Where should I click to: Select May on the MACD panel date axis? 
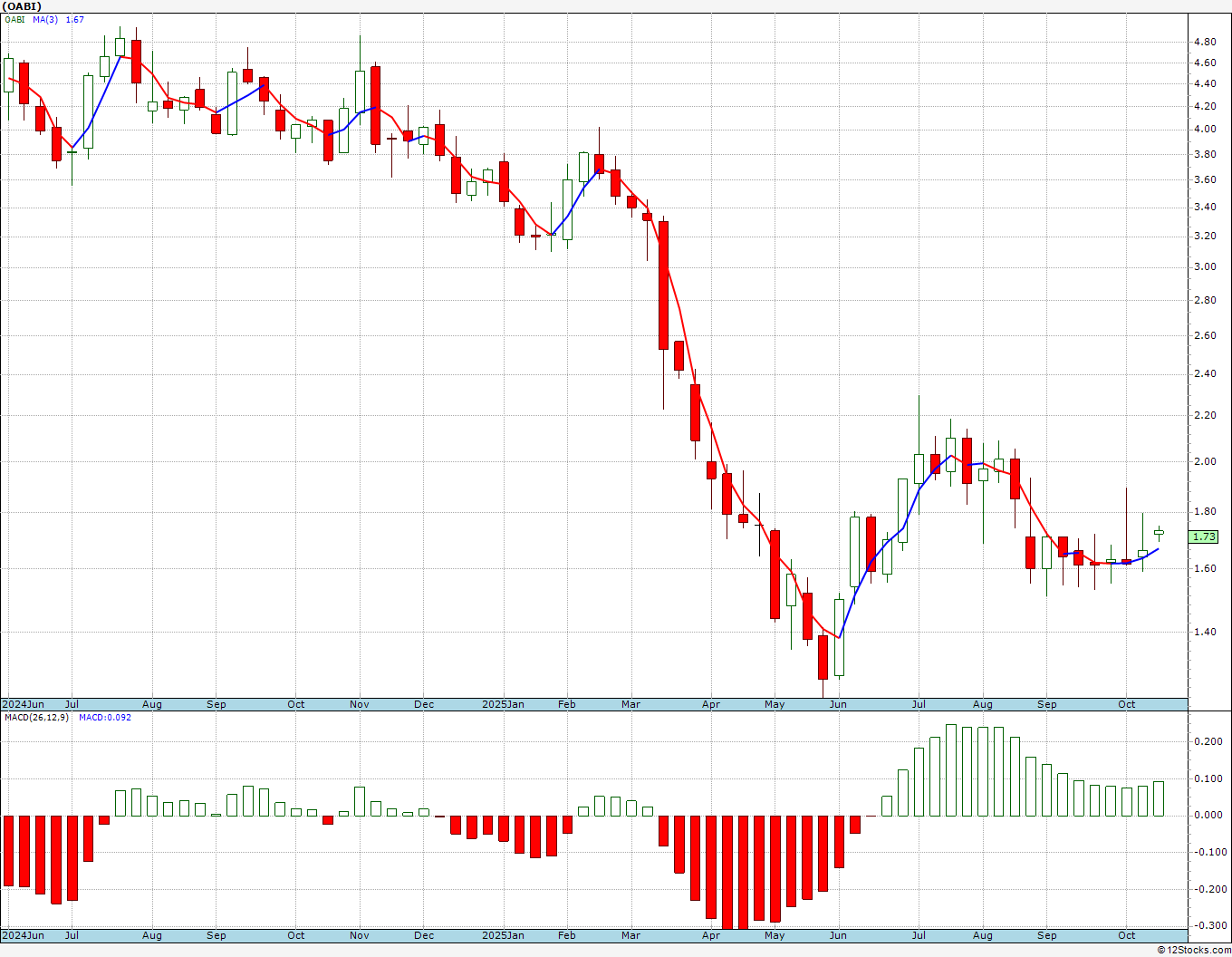point(775,935)
